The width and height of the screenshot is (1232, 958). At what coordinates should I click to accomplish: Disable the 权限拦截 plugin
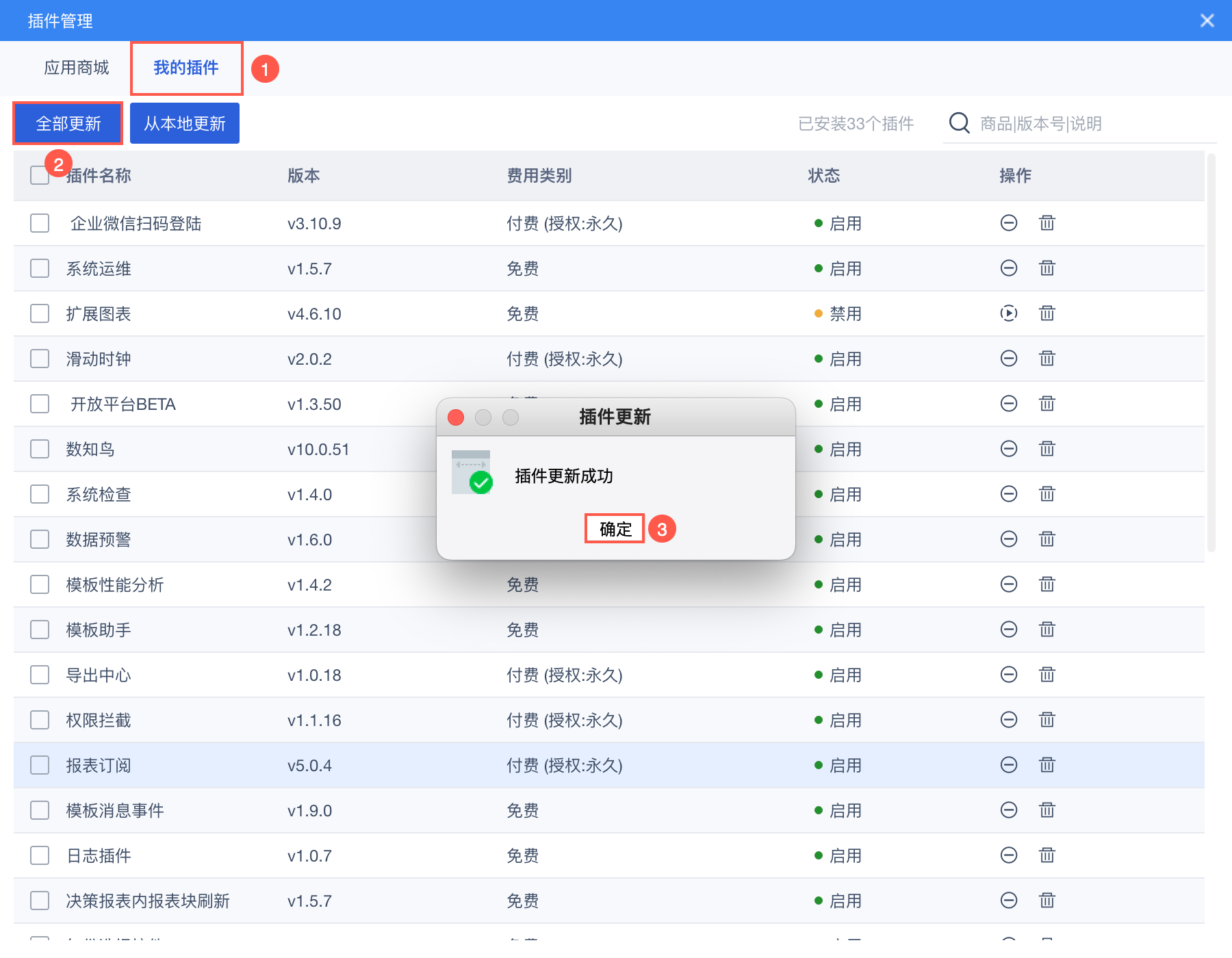[x=1009, y=720]
